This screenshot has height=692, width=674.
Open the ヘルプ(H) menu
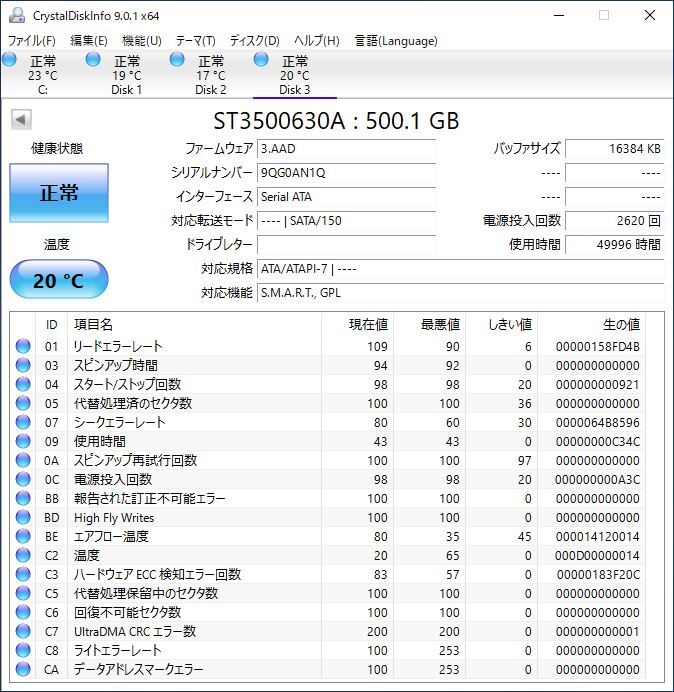click(x=317, y=41)
